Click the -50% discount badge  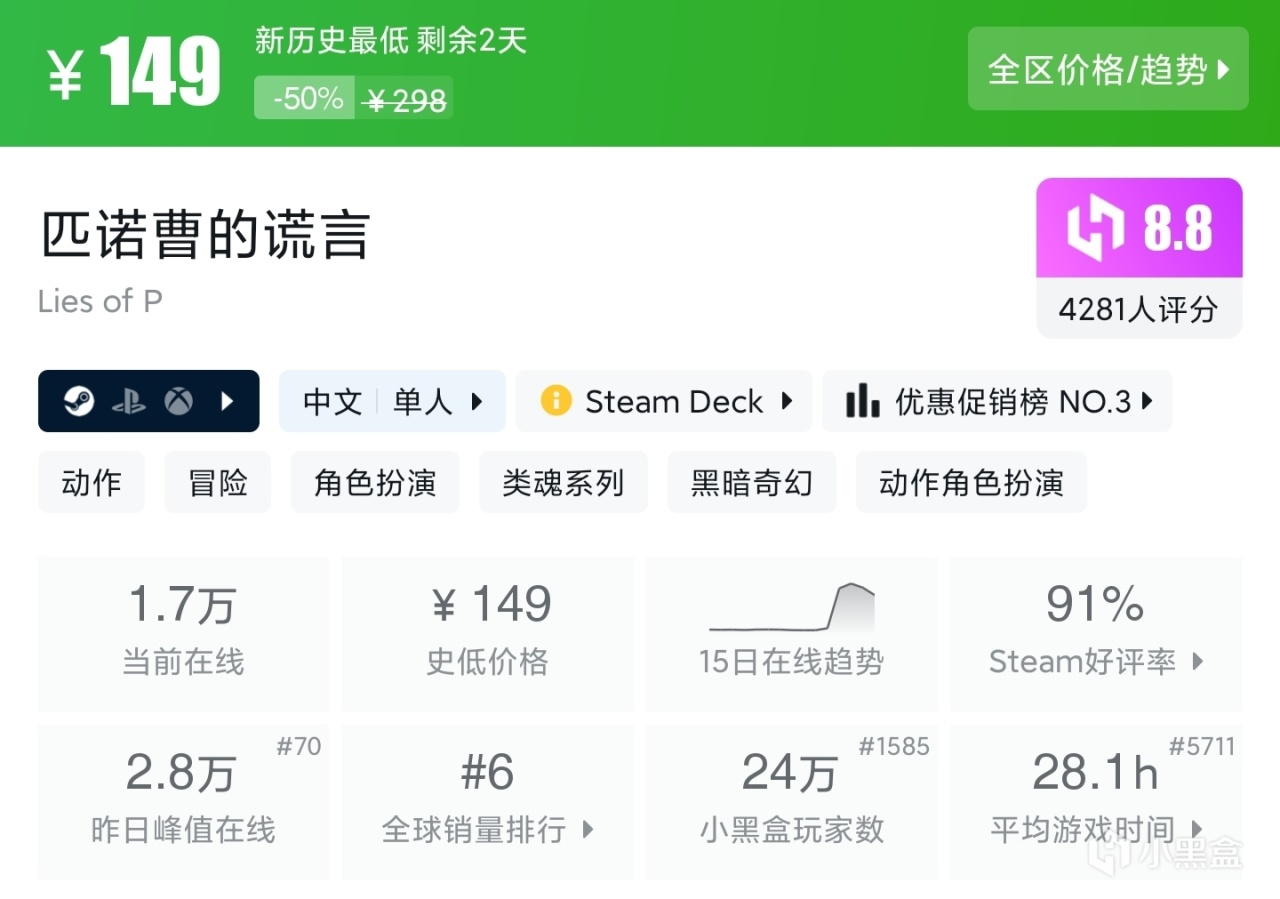coord(307,98)
